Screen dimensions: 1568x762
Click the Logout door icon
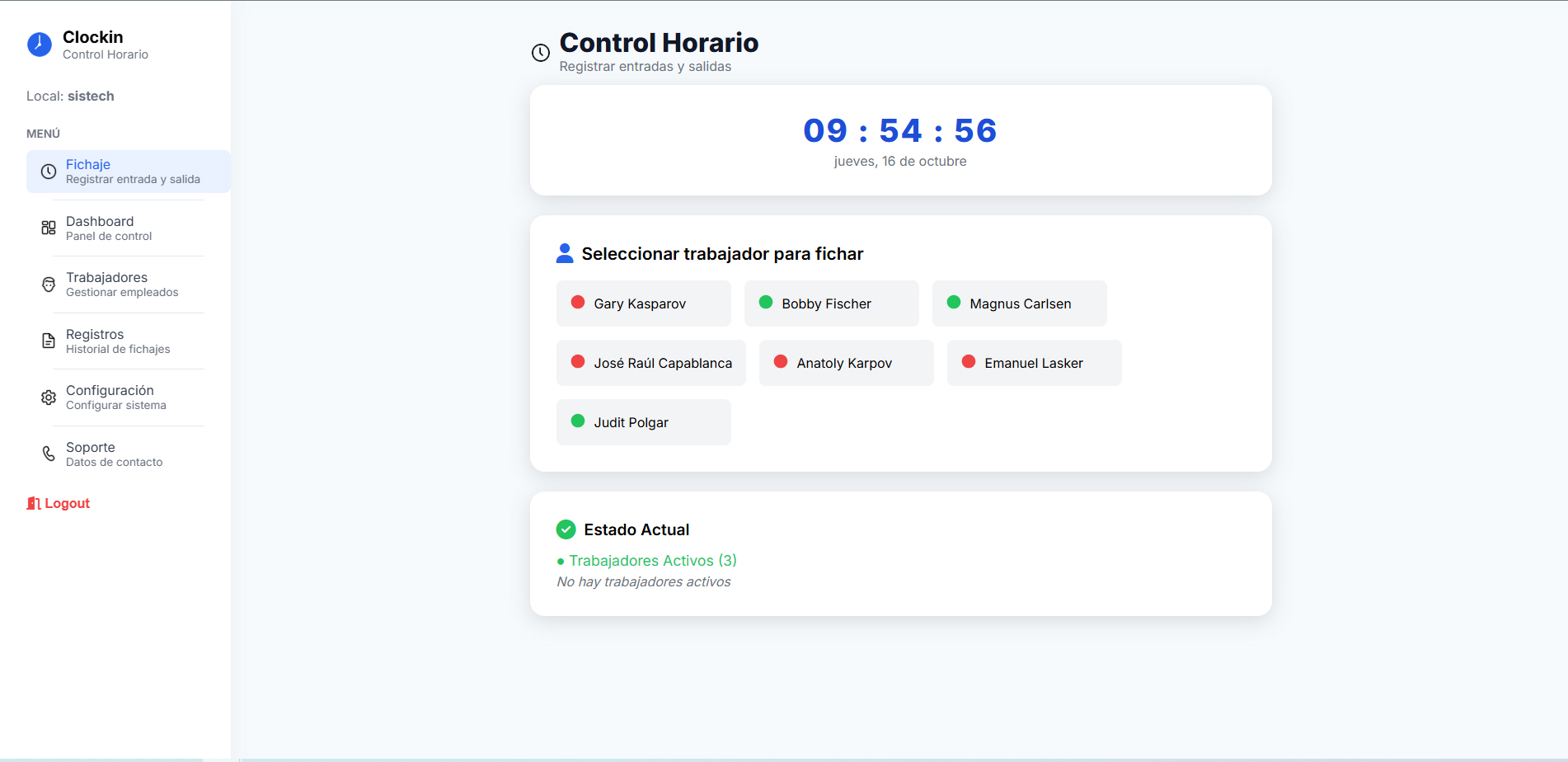[34, 503]
